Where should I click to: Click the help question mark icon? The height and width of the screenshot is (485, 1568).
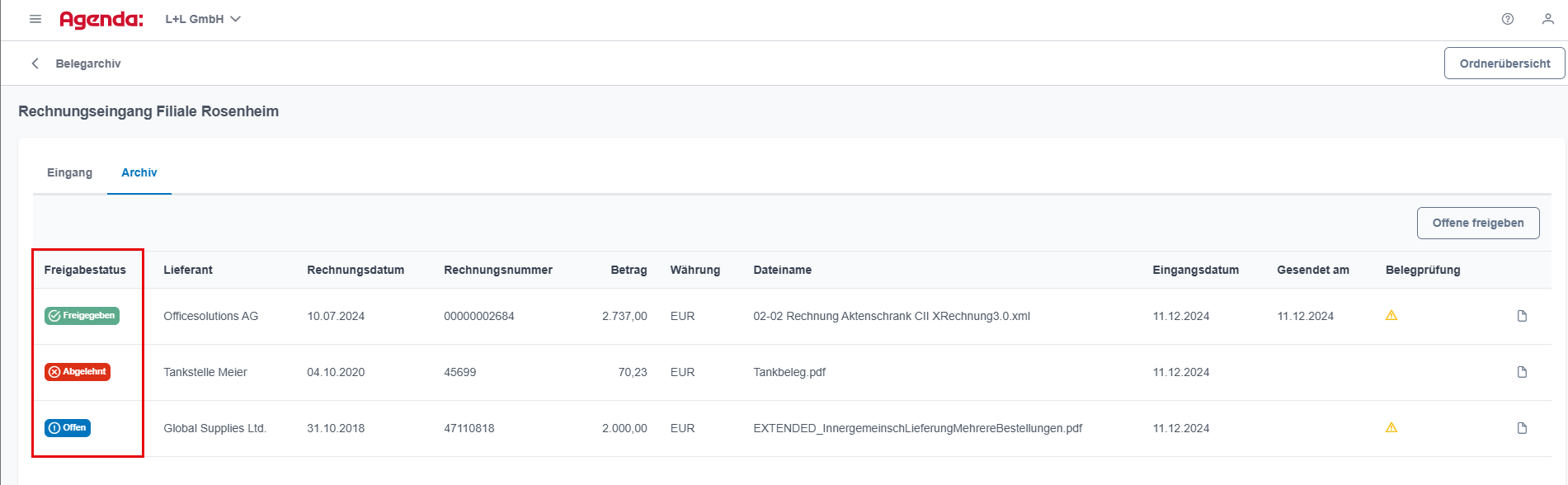tap(1508, 19)
